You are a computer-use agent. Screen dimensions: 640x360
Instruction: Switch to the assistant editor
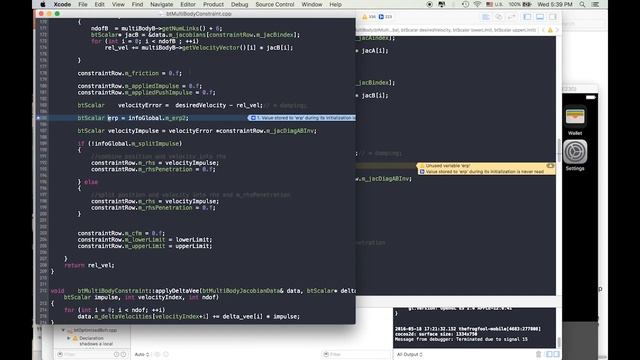[499, 17]
